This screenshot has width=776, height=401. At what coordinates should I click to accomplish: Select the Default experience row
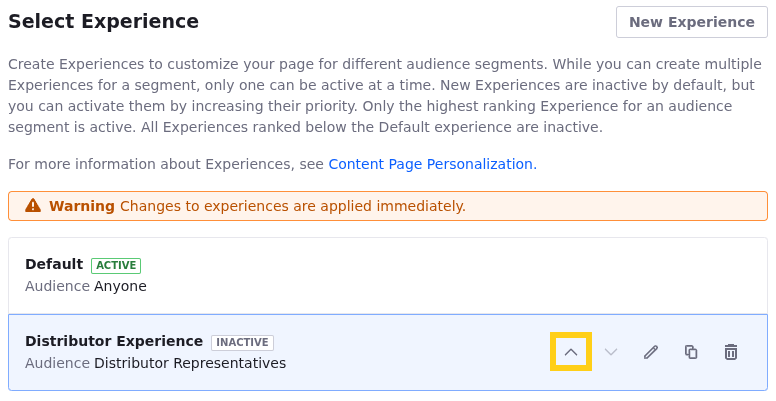[x=400, y=275]
